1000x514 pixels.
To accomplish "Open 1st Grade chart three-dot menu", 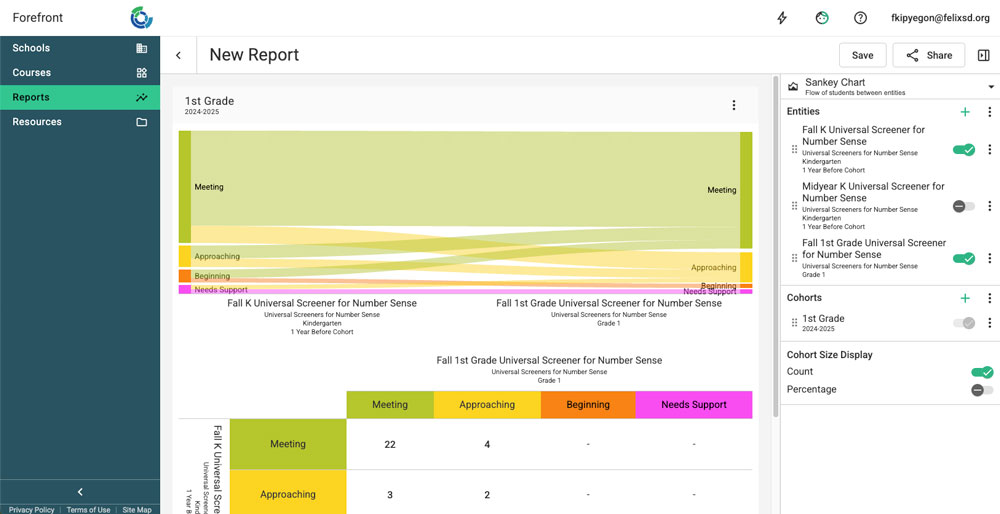I will pyautogui.click(x=734, y=106).
